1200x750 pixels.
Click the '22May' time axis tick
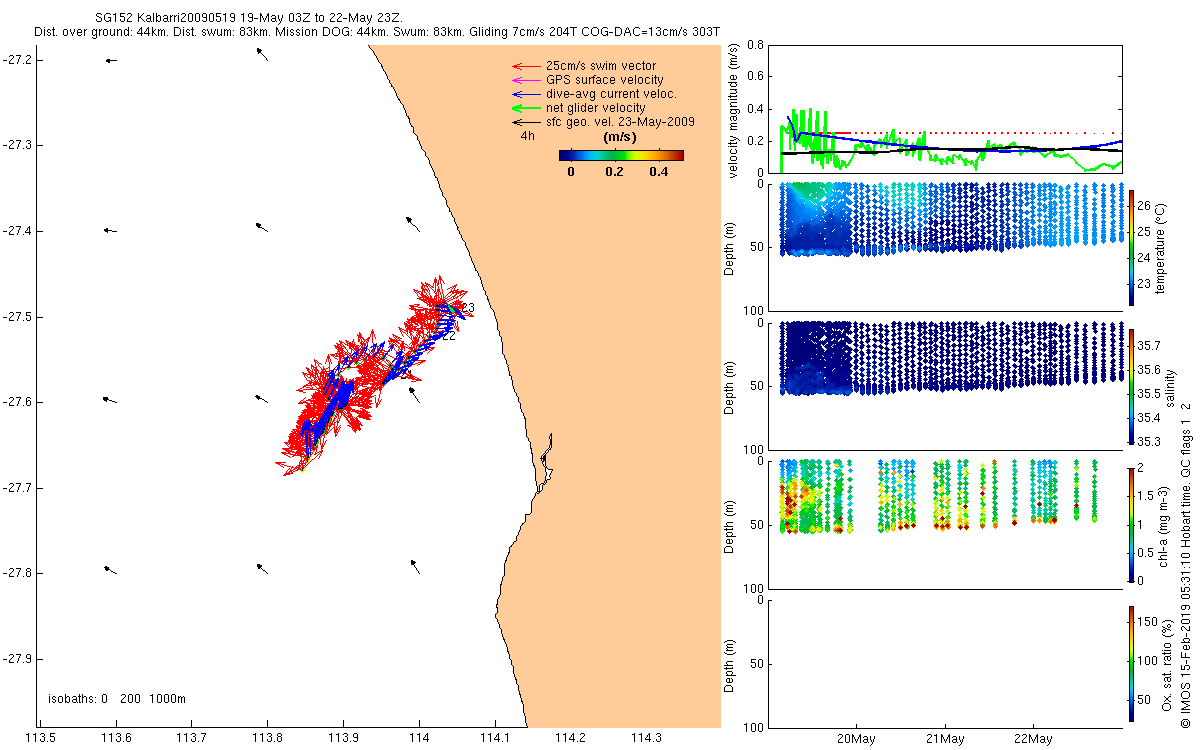[1033, 739]
